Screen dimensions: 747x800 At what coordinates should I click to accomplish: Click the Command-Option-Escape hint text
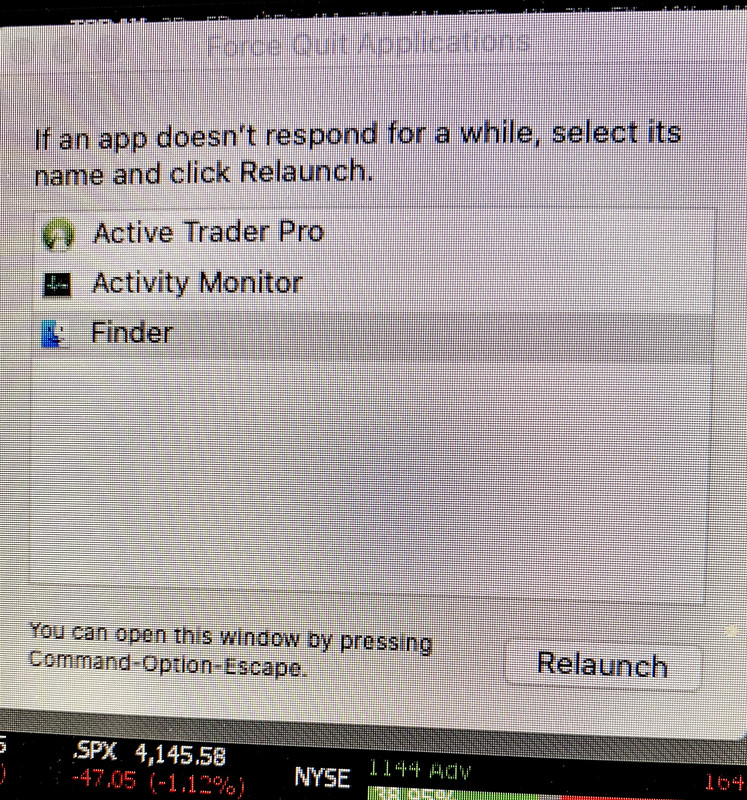pyautogui.click(x=231, y=649)
